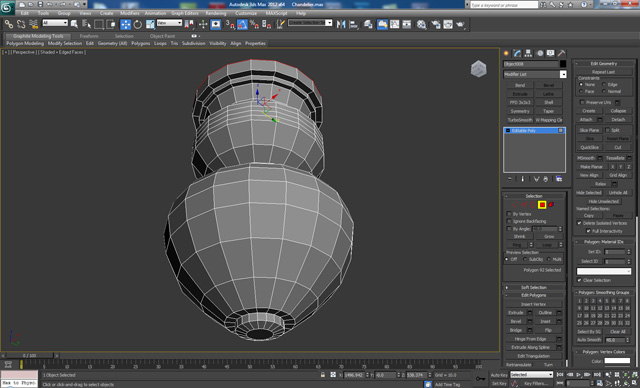Expand the Soft Selection rollout
The image size is (640, 388).
tap(534, 288)
